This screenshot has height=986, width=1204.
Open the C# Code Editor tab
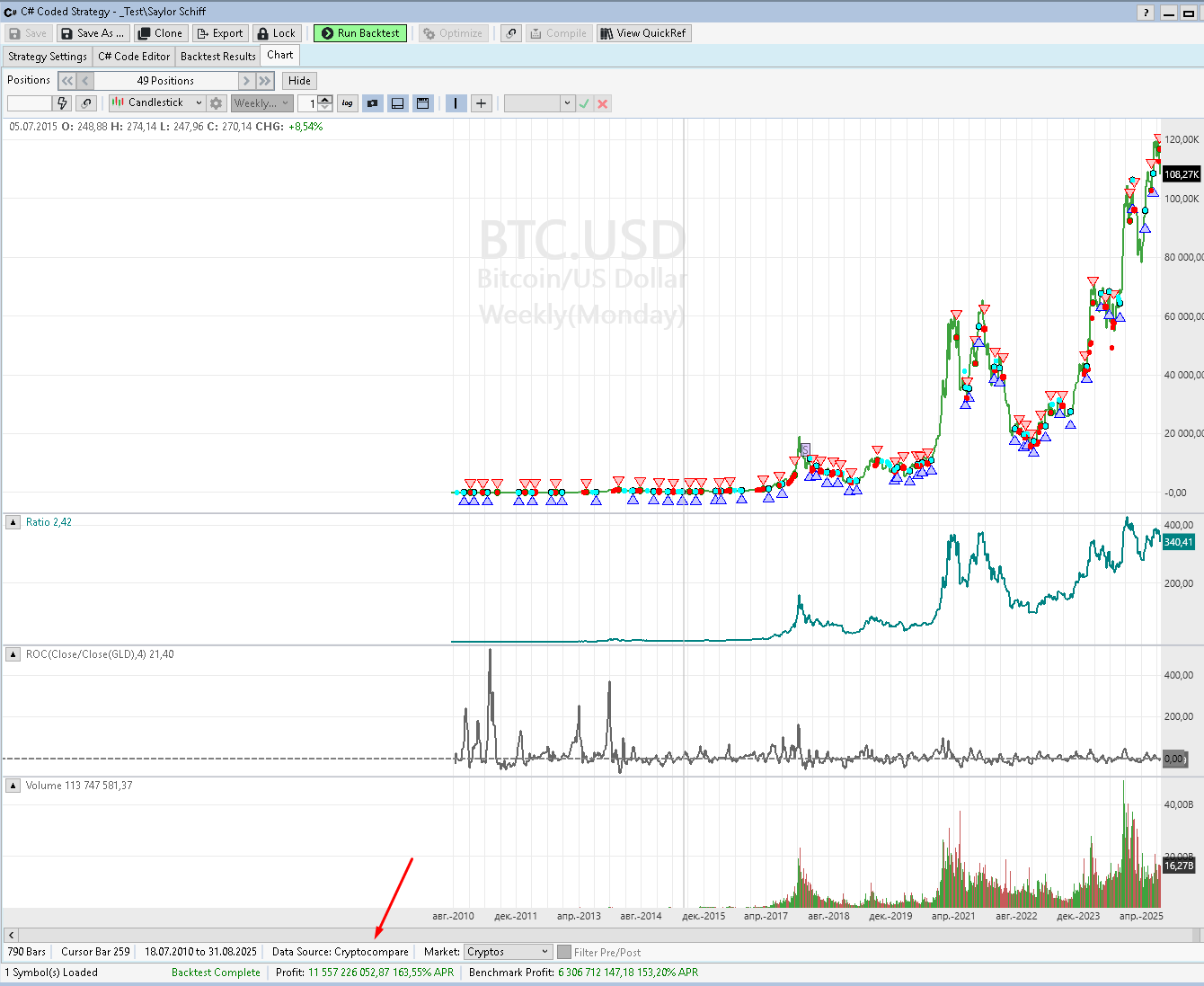point(134,57)
